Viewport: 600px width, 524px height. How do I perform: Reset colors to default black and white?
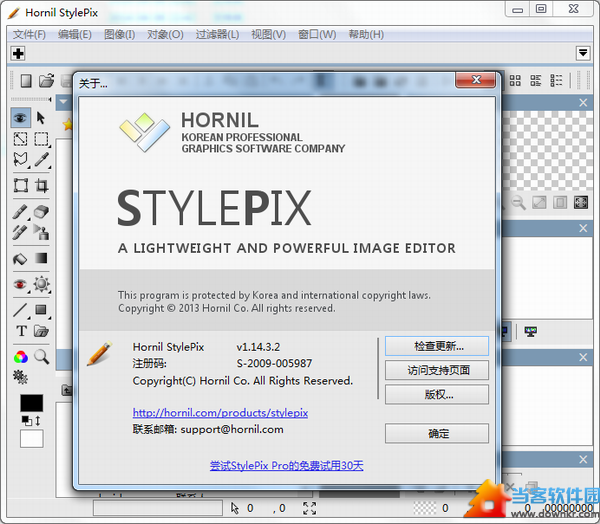tap(26, 421)
